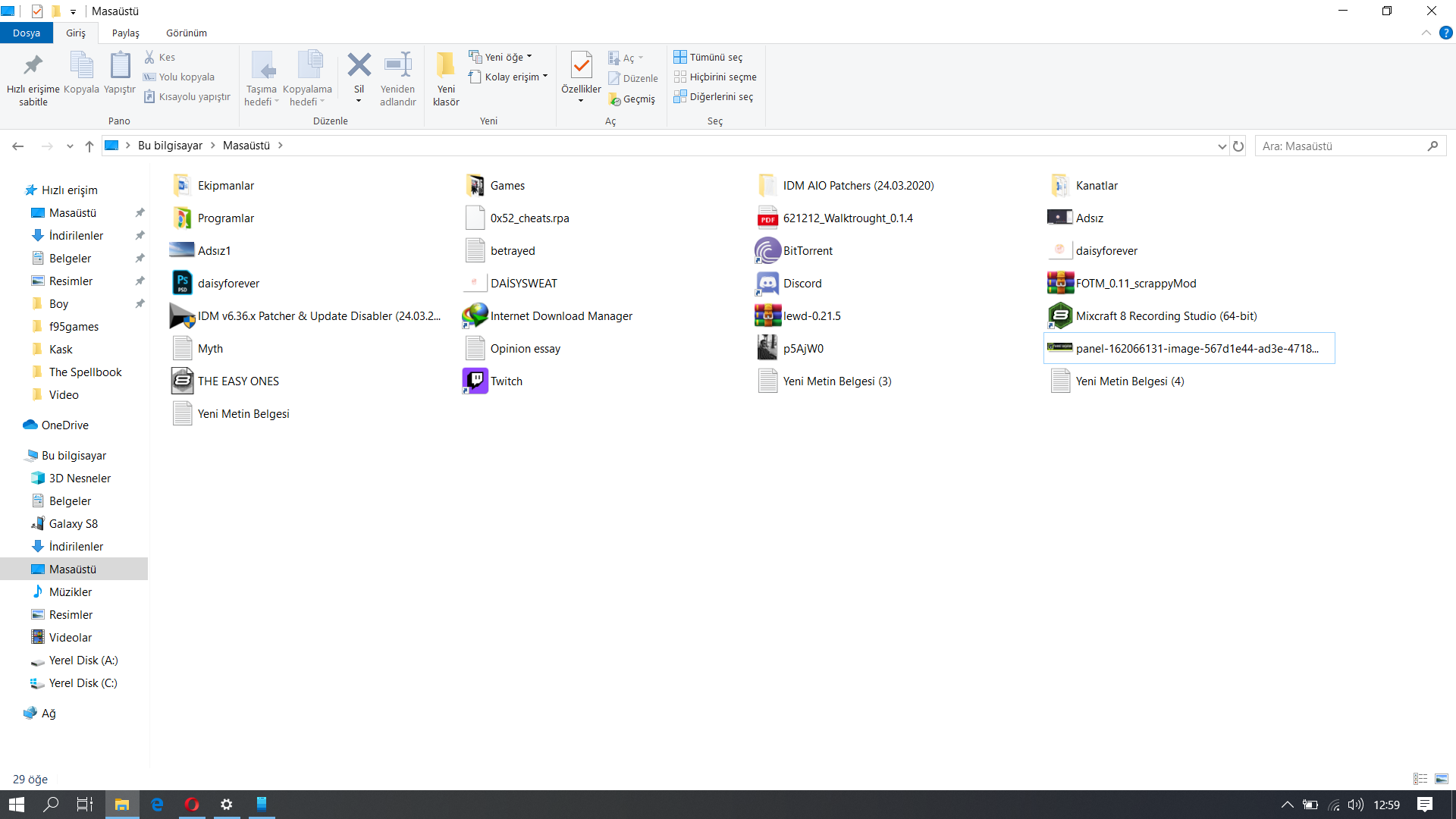The height and width of the screenshot is (819, 1456).
Task: Select the THE EASY ONES Mixcraft file icon
Action: click(x=182, y=381)
